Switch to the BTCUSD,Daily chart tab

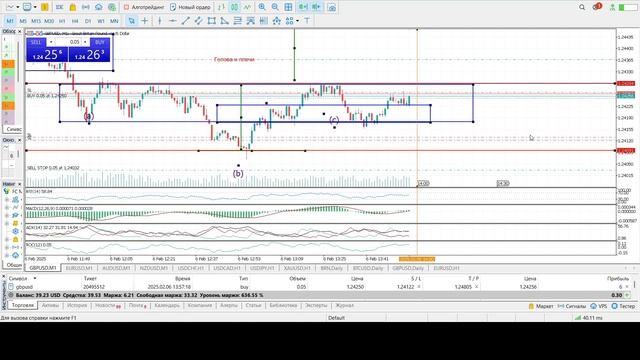point(368,268)
